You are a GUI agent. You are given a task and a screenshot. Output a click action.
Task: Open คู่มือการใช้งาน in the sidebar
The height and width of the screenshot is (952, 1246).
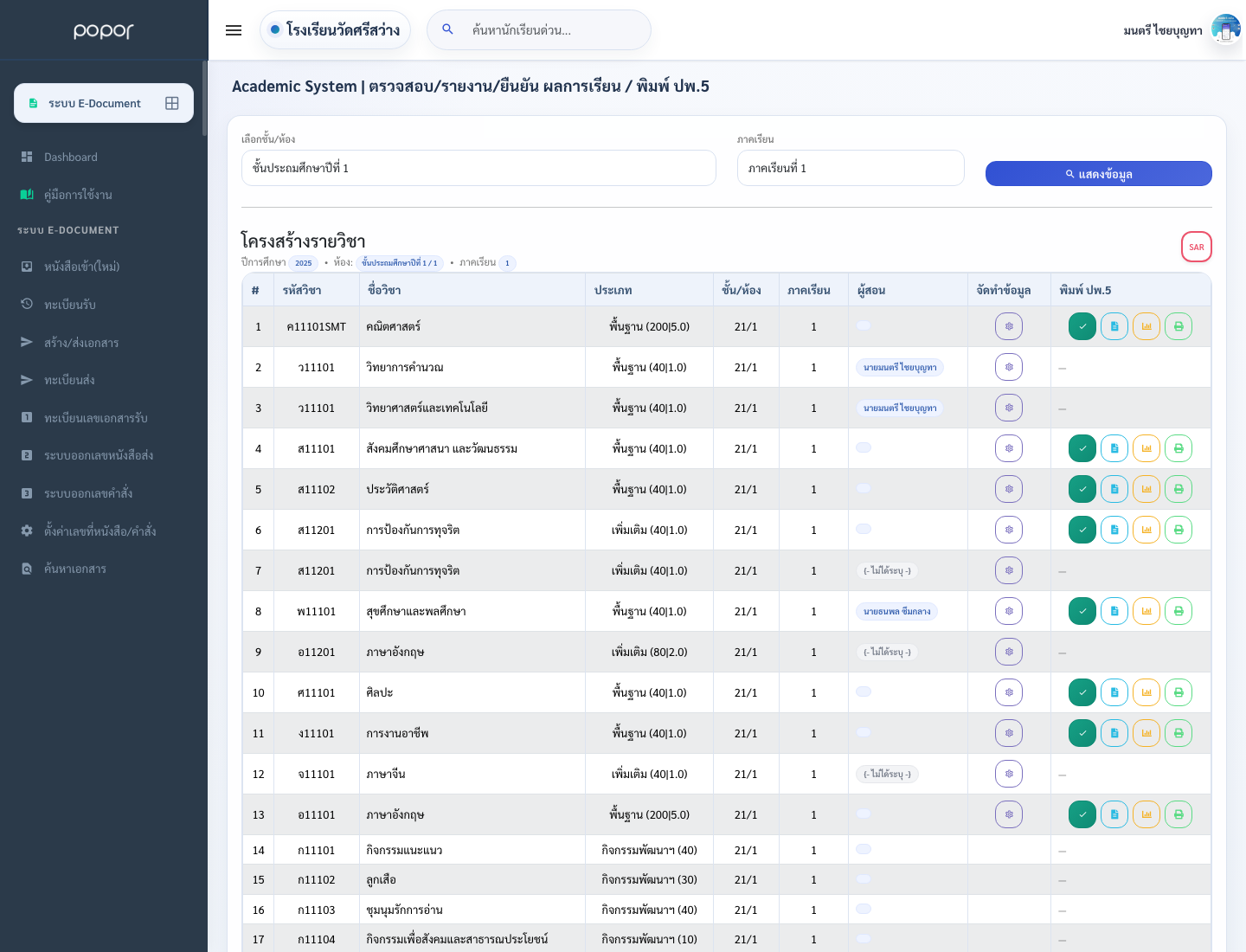pos(104,195)
